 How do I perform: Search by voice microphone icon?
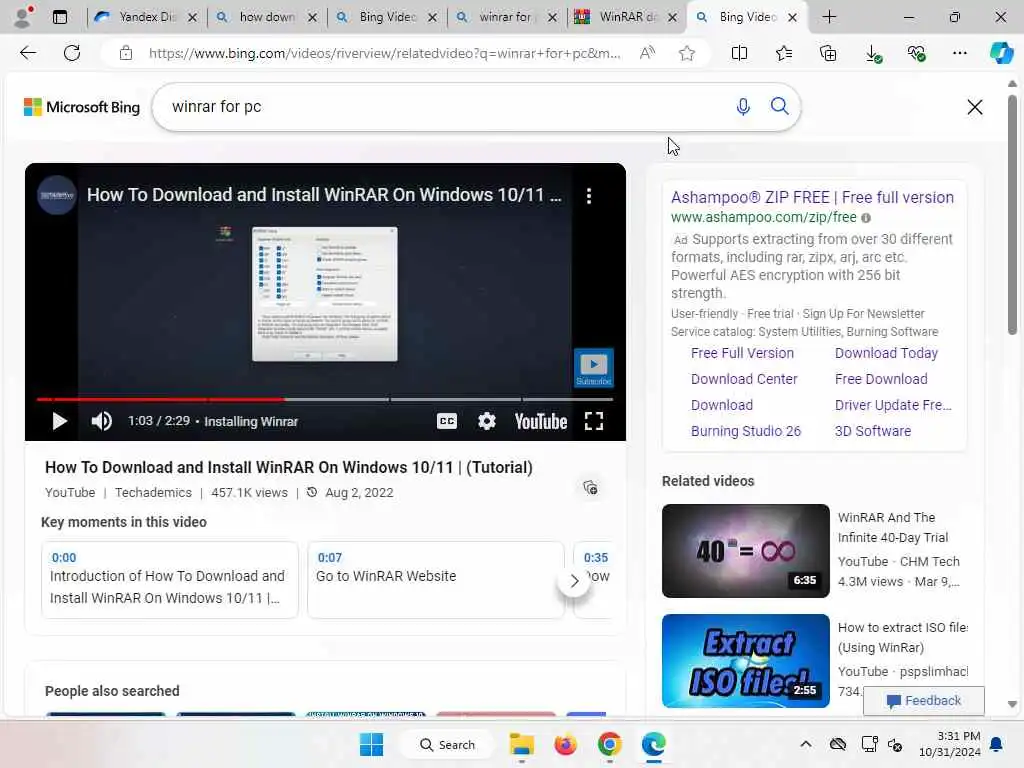(743, 106)
